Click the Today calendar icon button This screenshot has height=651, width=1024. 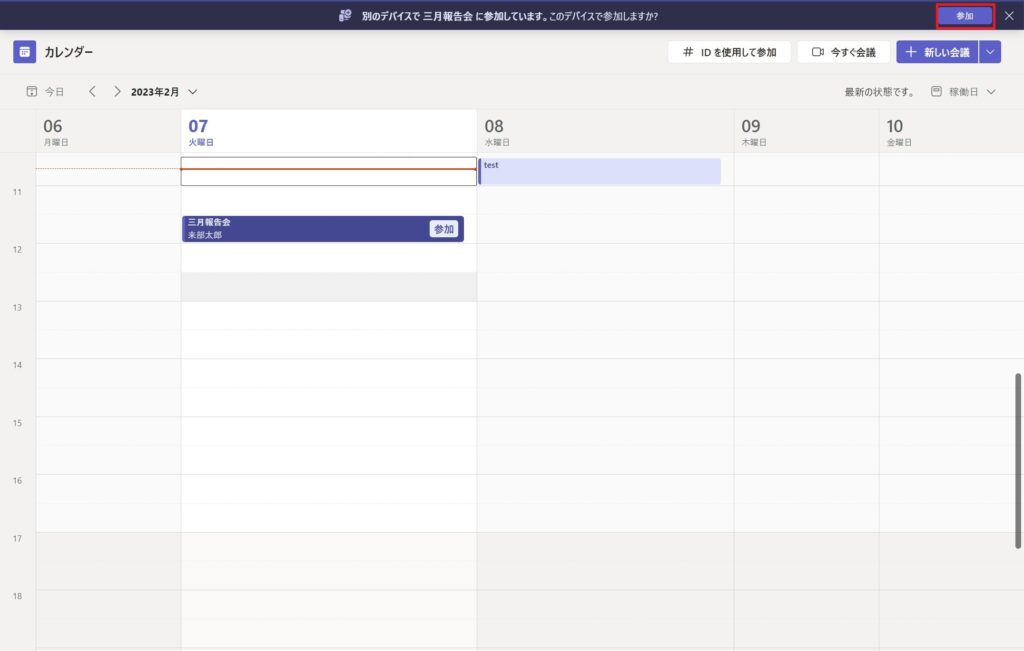tap(45, 91)
